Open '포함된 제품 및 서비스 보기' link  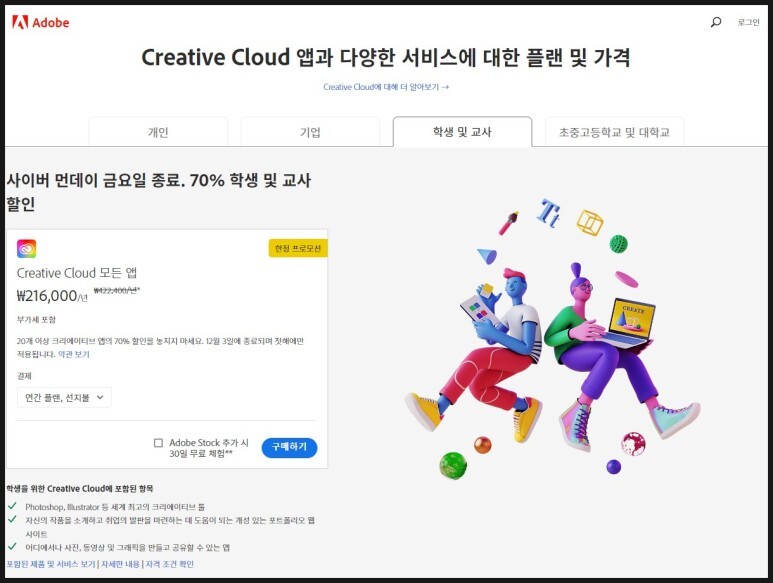[x=51, y=564]
